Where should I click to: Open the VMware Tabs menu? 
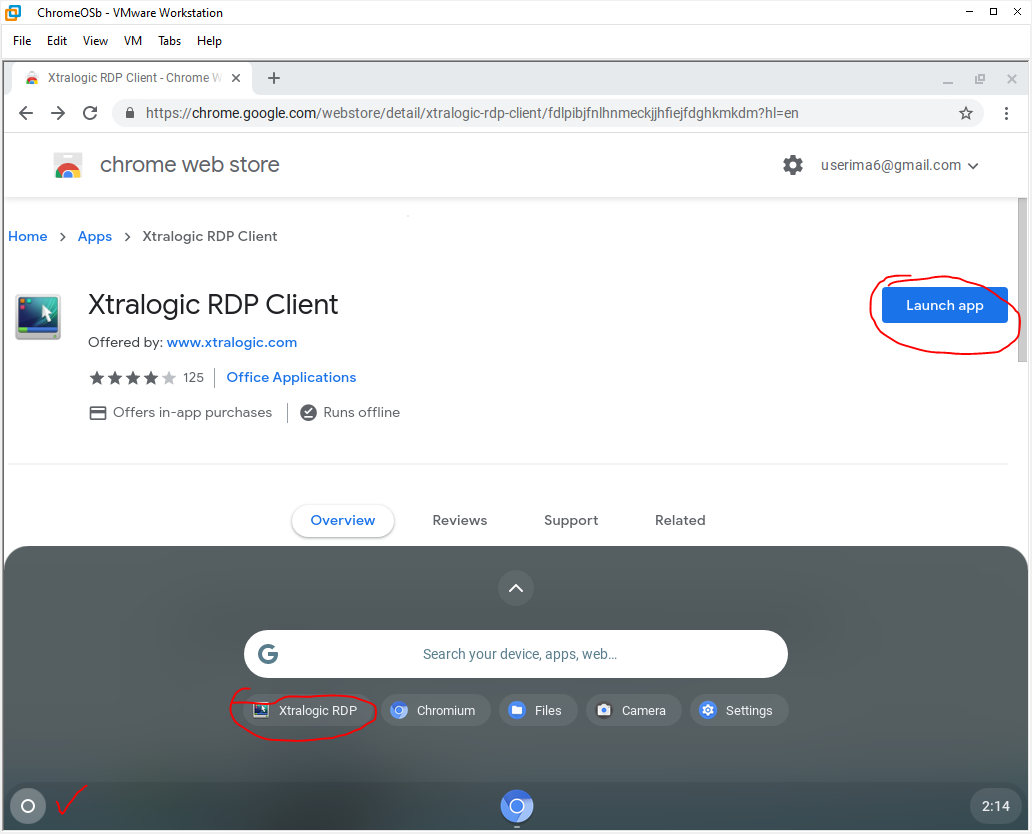[169, 41]
